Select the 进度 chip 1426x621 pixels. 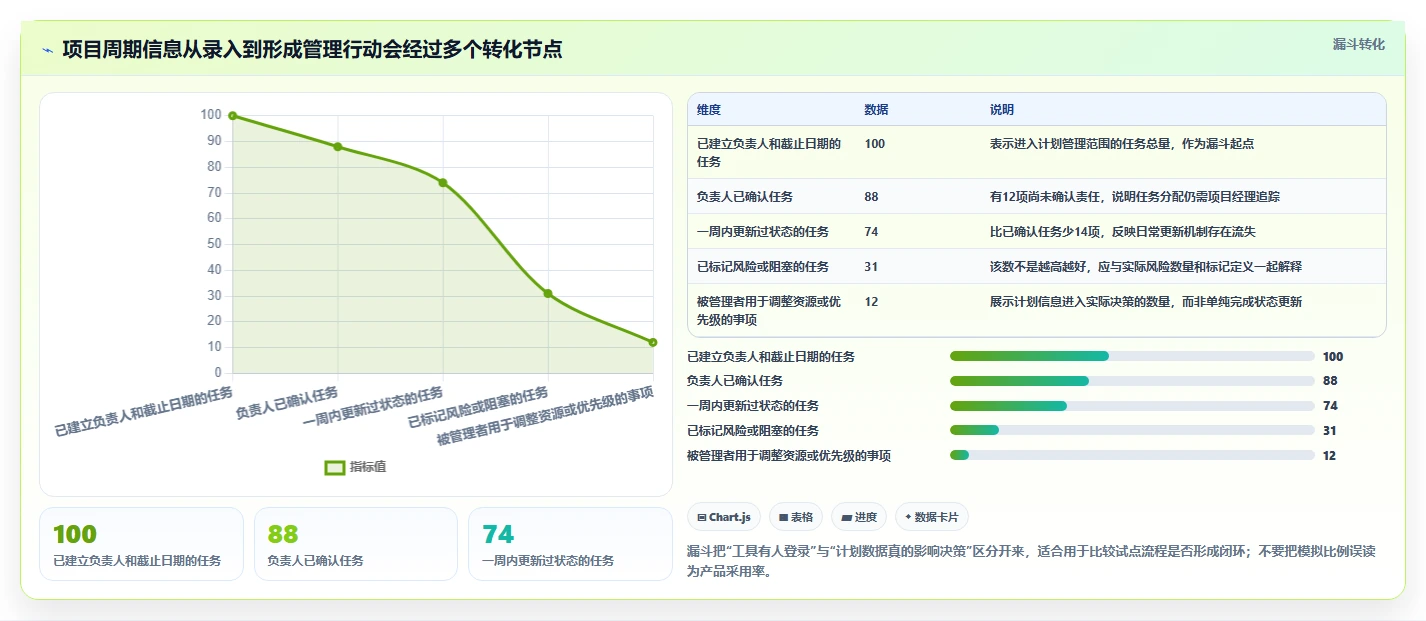859,517
